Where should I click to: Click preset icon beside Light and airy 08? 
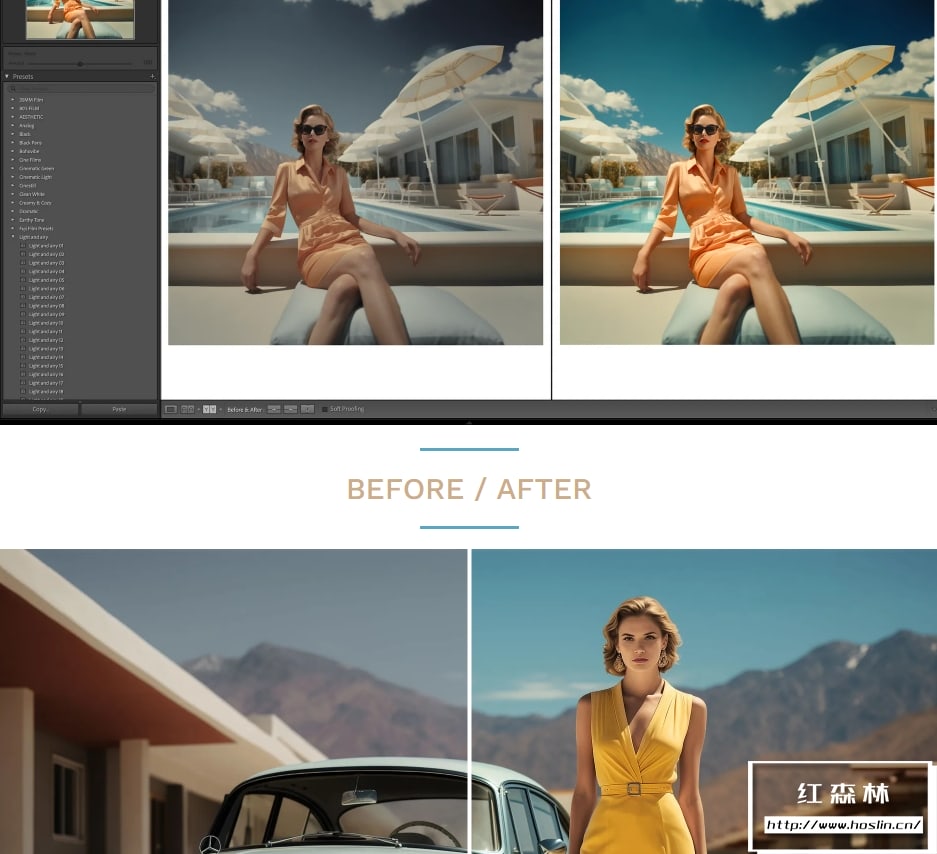click(23, 305)
